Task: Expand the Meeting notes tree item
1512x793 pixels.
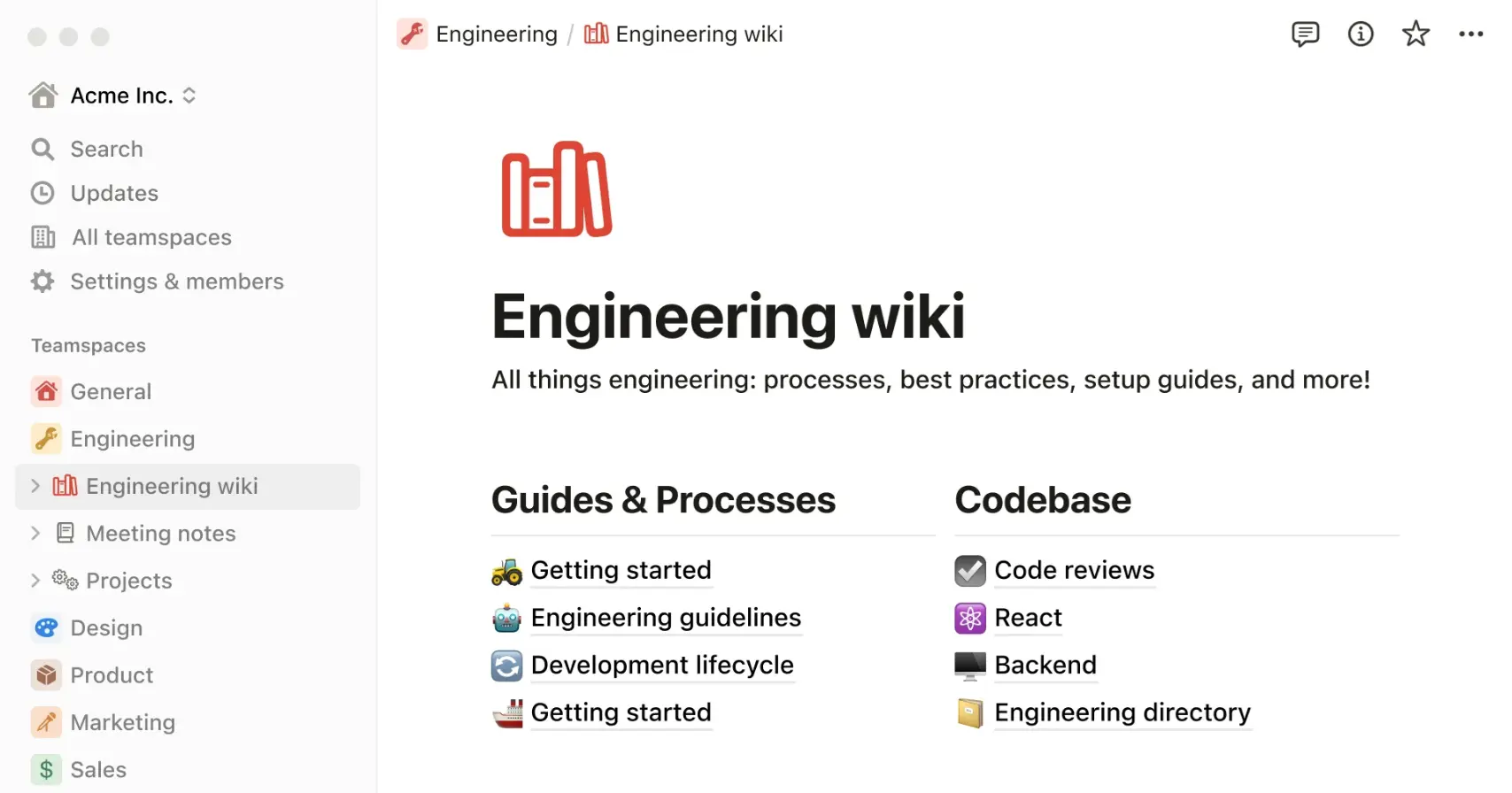Action: [35, 533]
